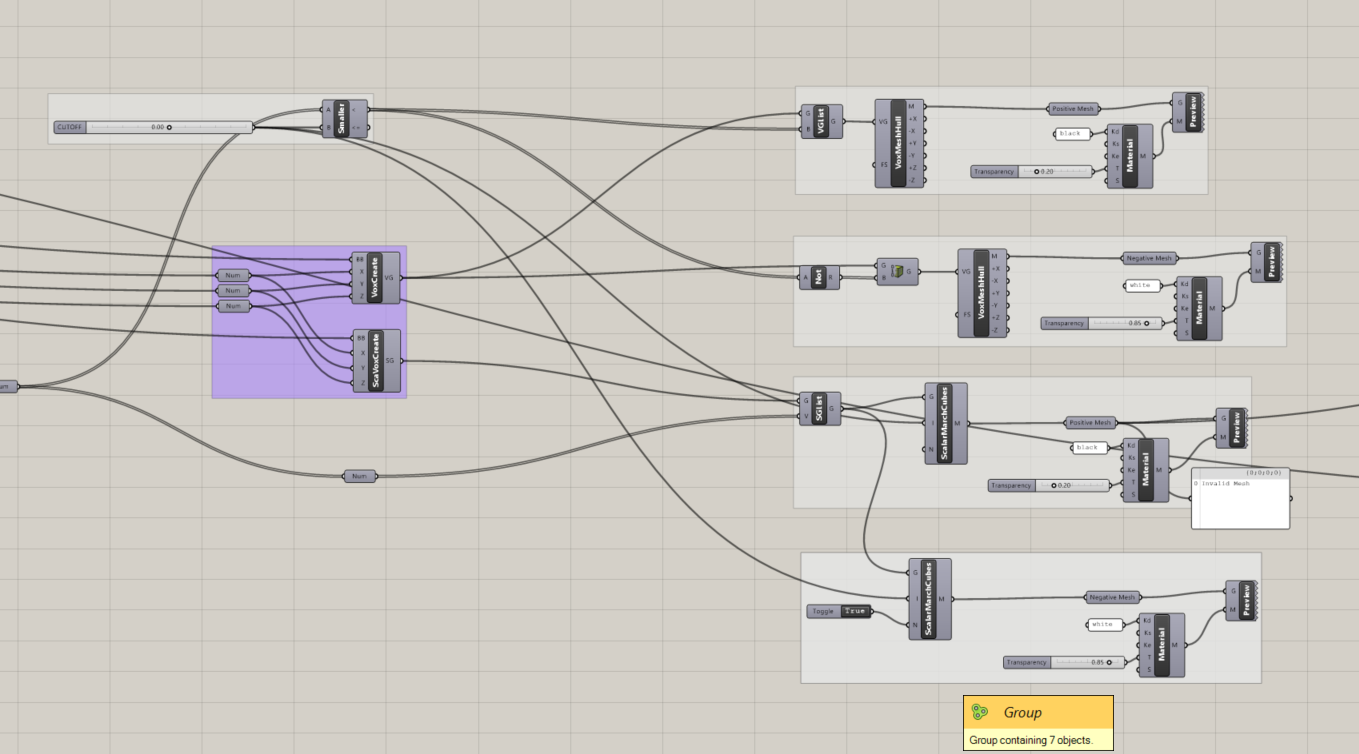
Task: Click the Num parameter wired to VoxCreate X
Action: (x=233, y=276)
